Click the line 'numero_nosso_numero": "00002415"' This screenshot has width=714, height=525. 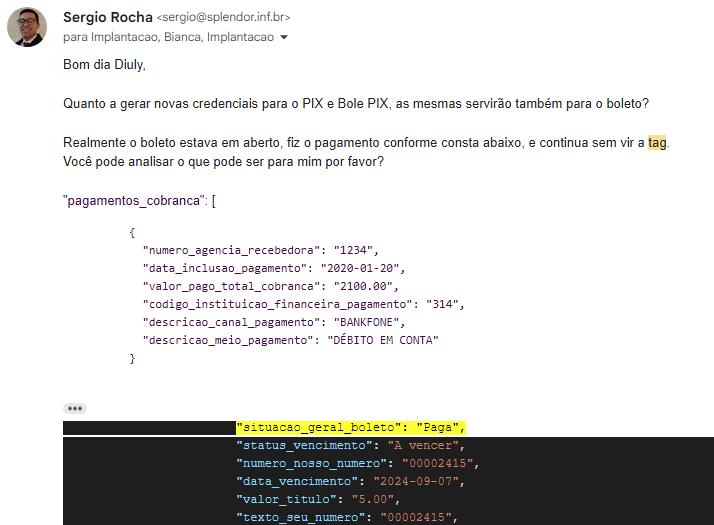click(358, 464)
